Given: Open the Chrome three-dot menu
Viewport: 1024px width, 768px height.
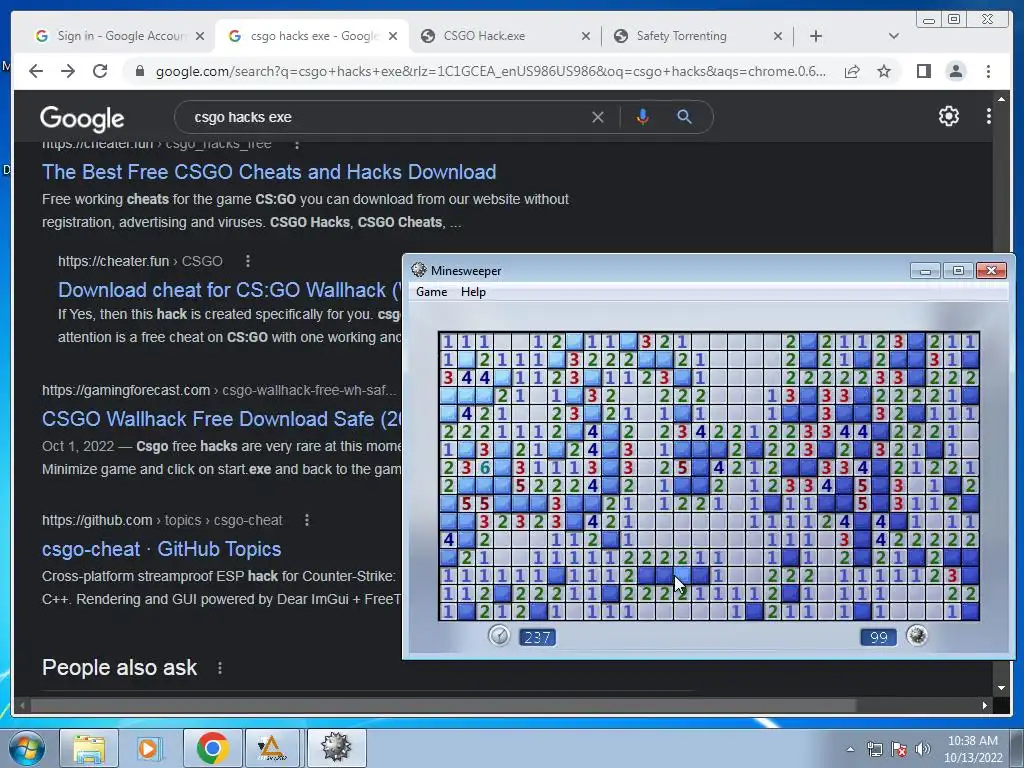Looking at the screenshot, I should [x=988, y=71].
